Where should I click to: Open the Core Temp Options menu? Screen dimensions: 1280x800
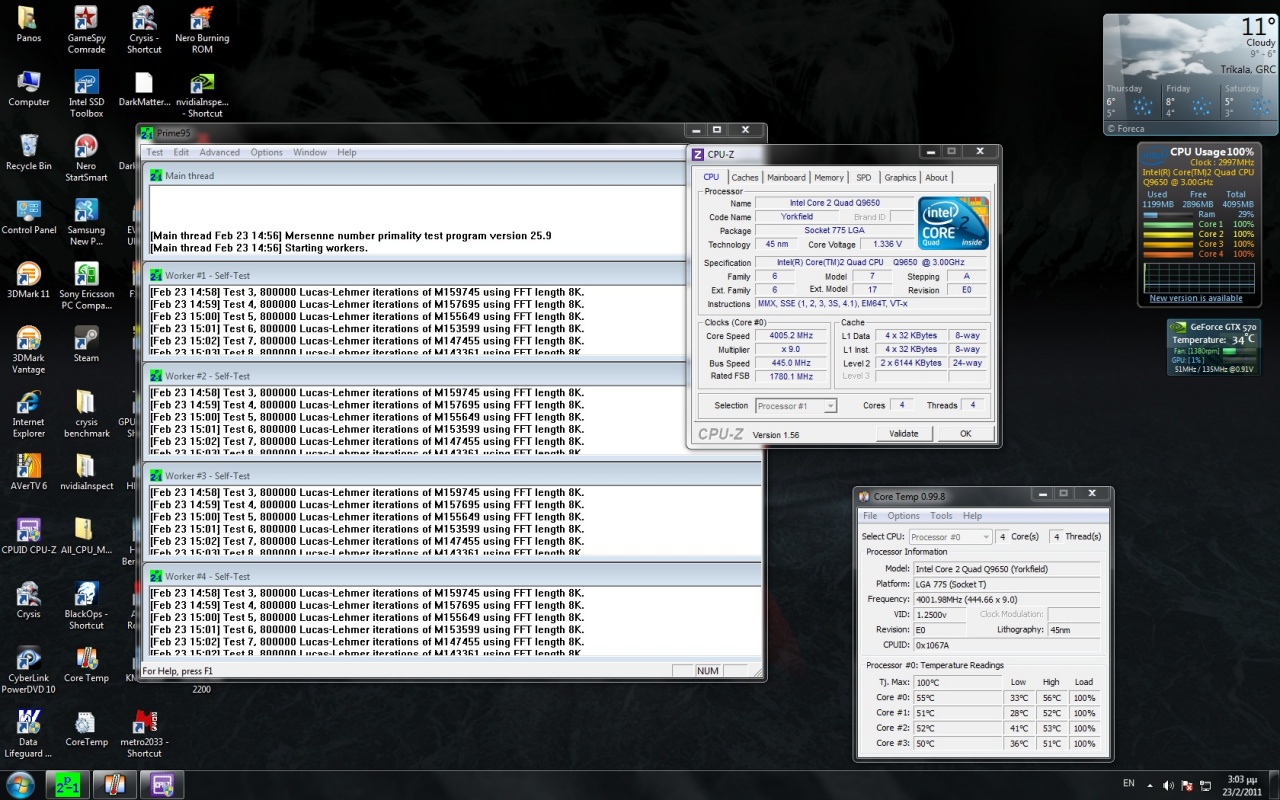(903, 516)
